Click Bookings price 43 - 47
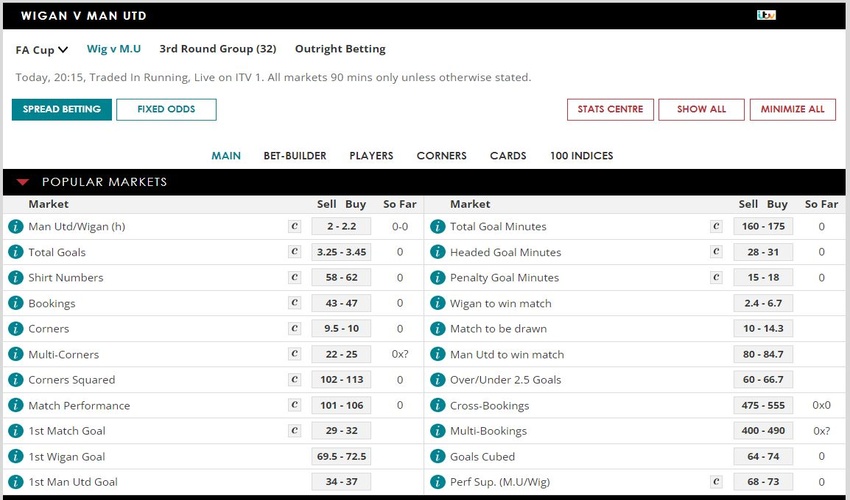The height and width of the screenshot is (500, 850). coord(342,303)
